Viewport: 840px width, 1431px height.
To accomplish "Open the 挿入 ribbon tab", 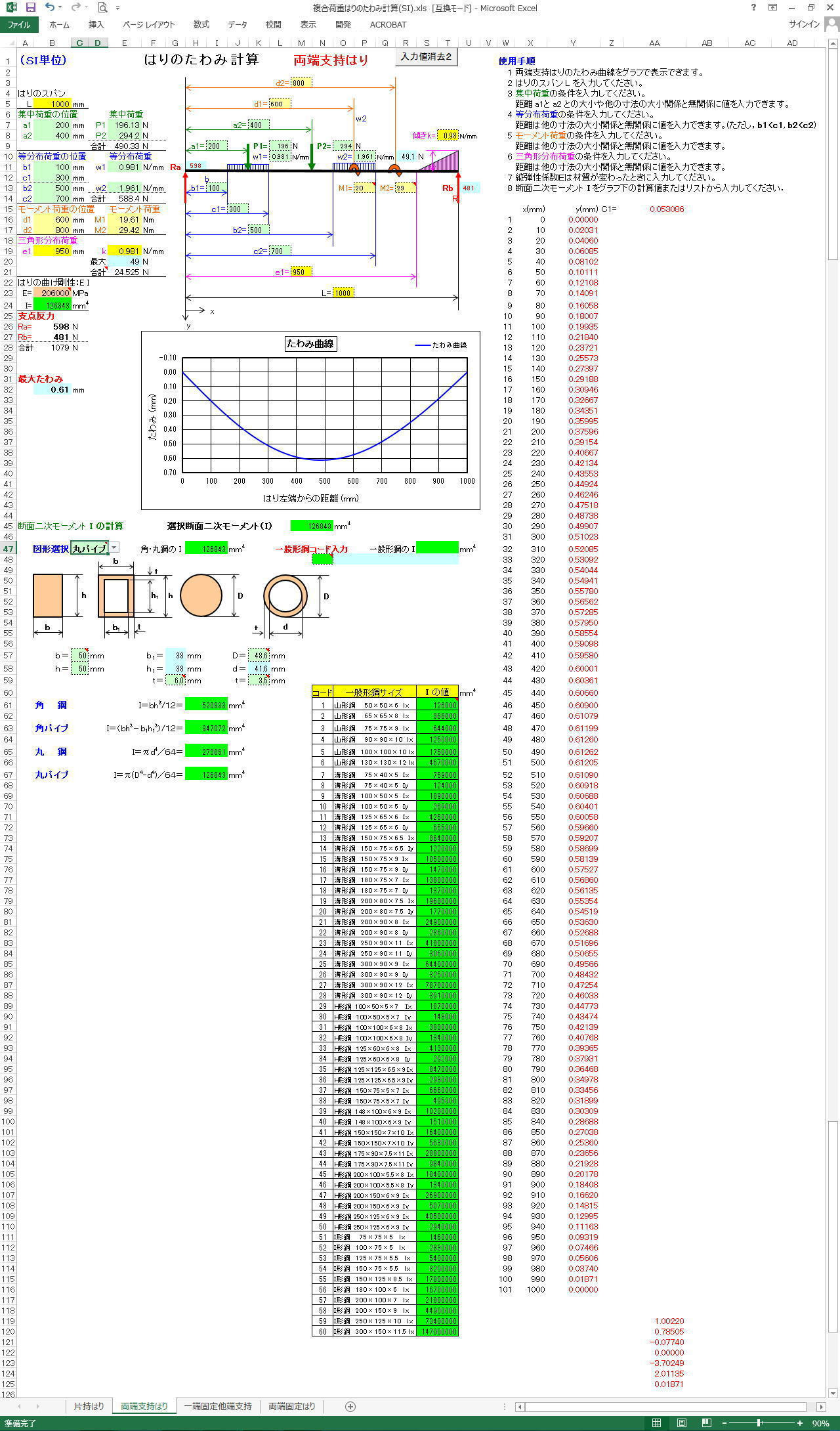I will pyautogui.click(x=96, y=25).
